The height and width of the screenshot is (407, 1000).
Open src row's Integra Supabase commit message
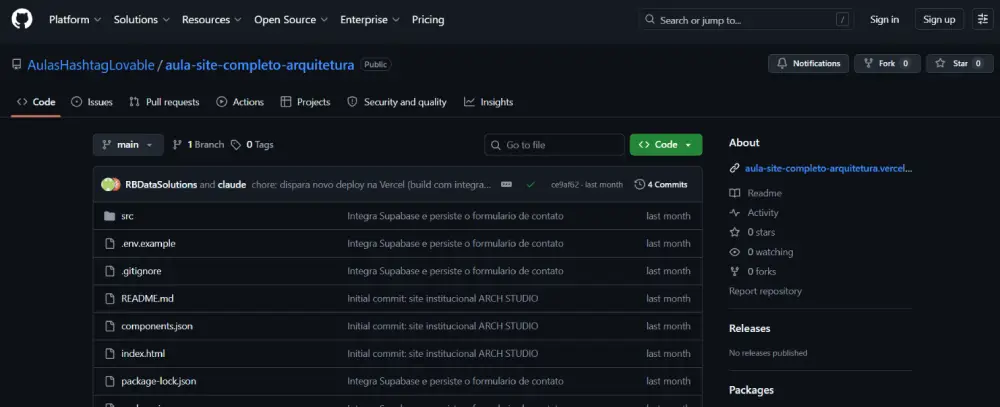point(455,216)
